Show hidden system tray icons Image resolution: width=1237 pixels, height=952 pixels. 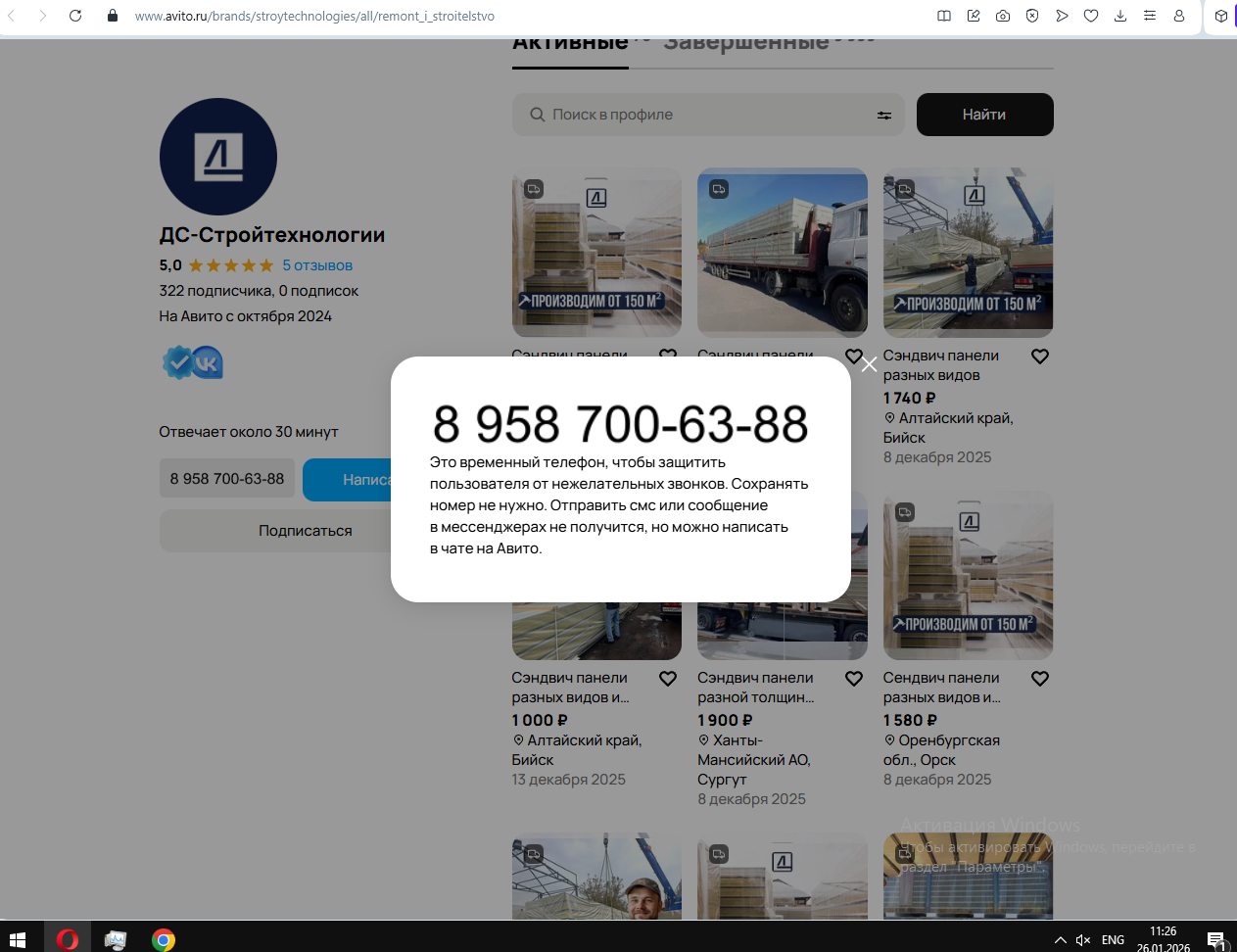1061,940
